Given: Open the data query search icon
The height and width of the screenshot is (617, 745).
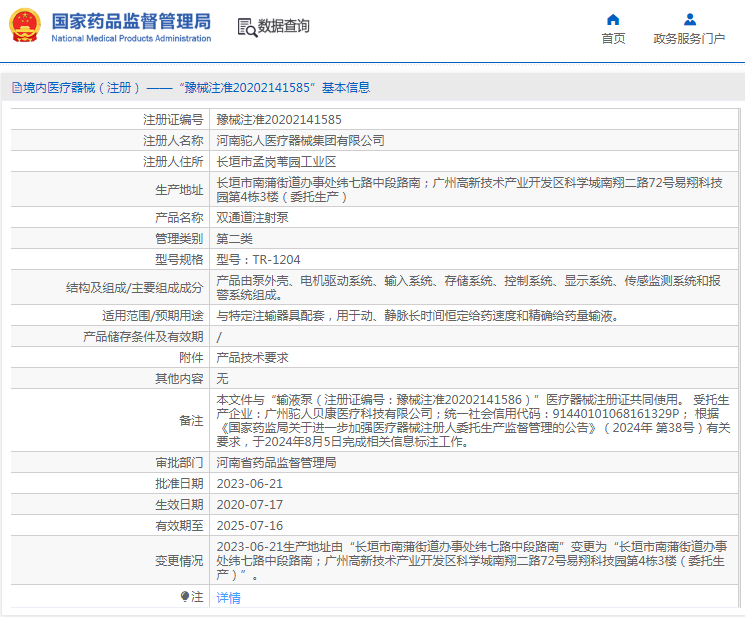Looking at the screenshot, I should [x=247, y=27].
